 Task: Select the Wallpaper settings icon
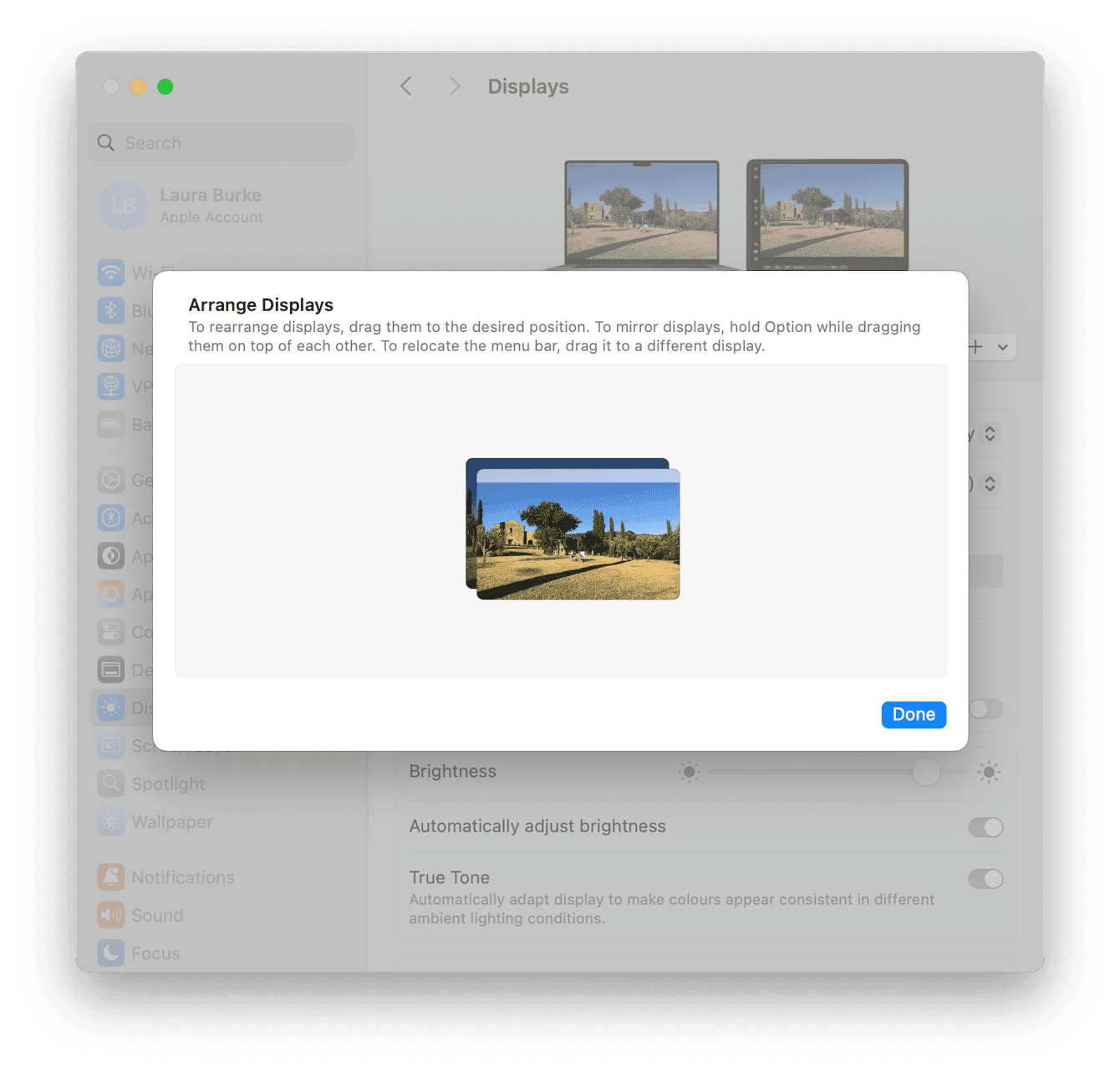point(111,822)
